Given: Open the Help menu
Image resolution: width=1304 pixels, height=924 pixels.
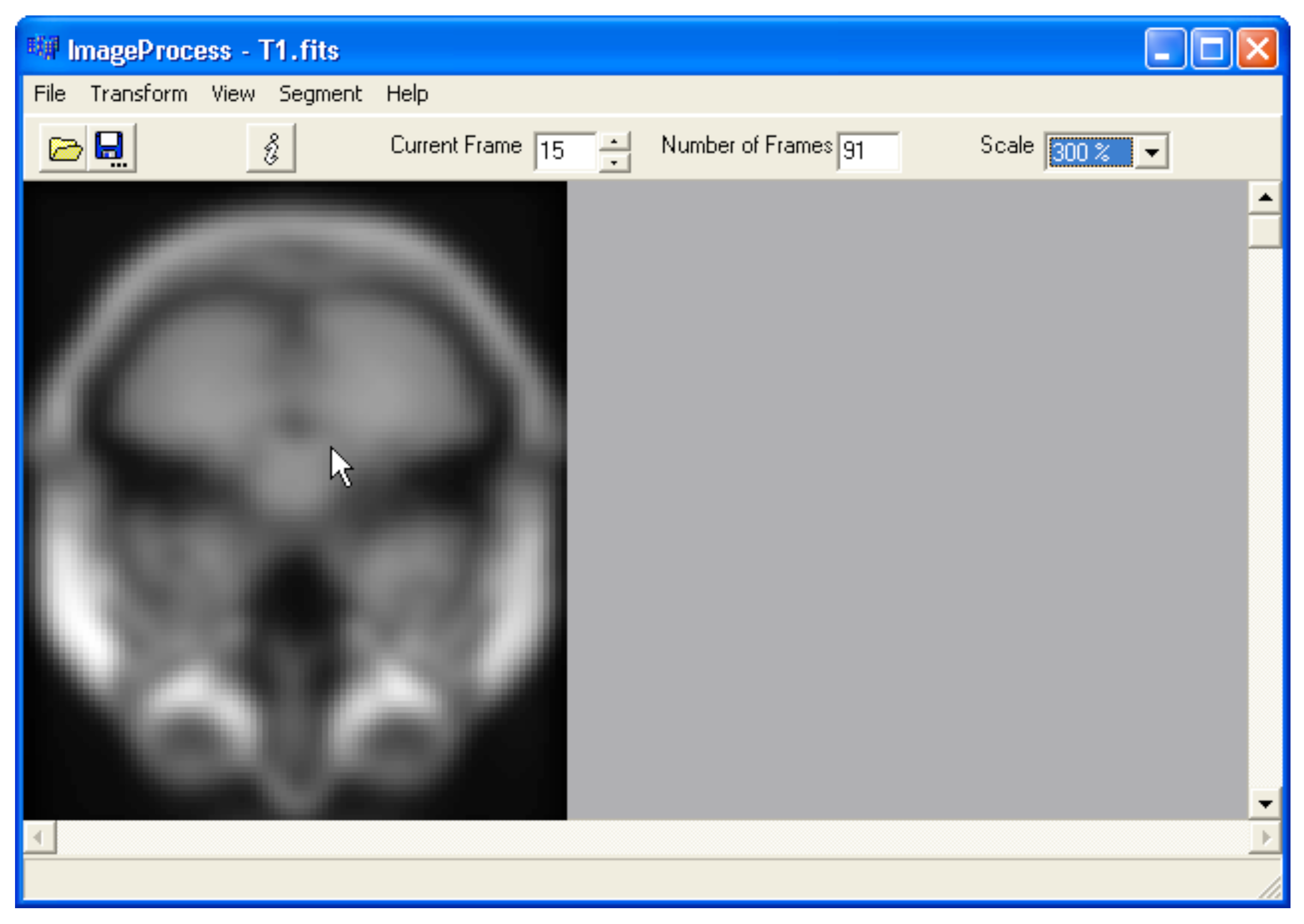Looking at the screenshot, I should 406,94.
